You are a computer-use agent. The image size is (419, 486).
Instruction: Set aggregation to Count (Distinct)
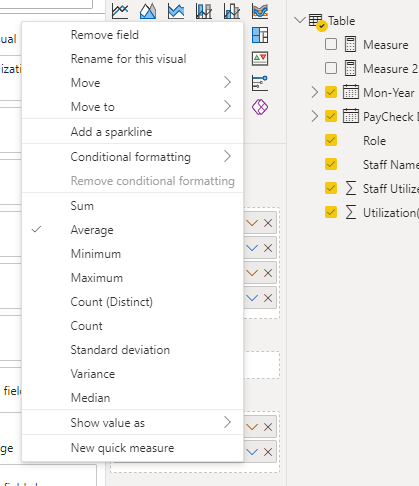click(x=133, y=302)
